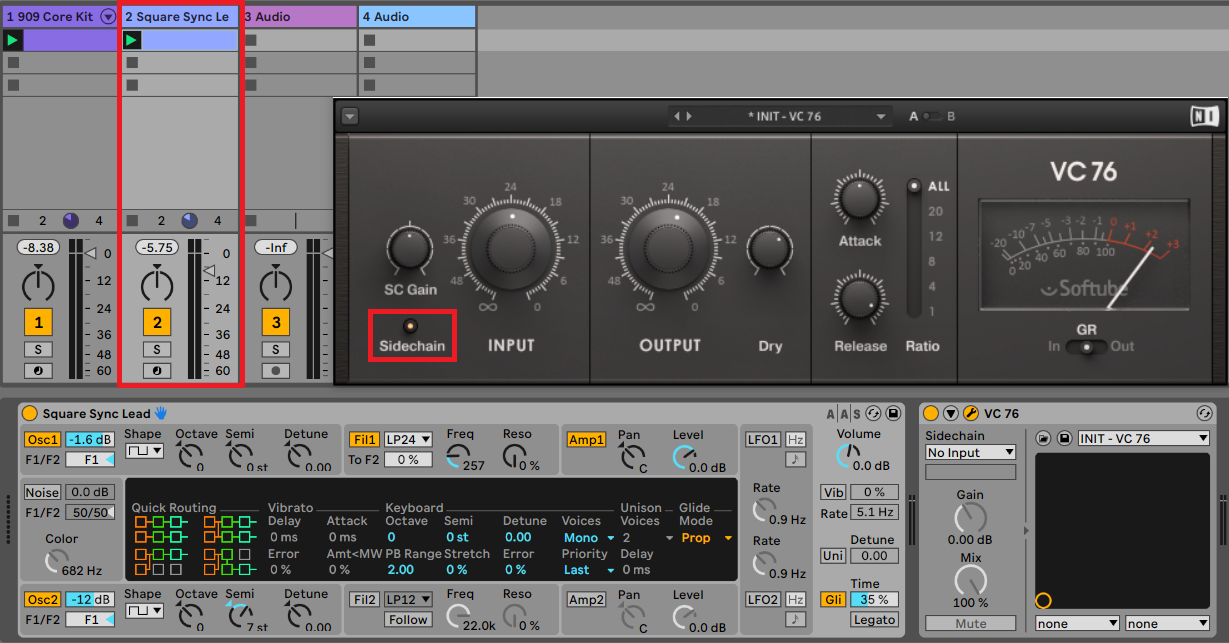1229x643 pixels.
Task: Open Osc1 Shape waveform dropdown
Action: pos(143,451)
